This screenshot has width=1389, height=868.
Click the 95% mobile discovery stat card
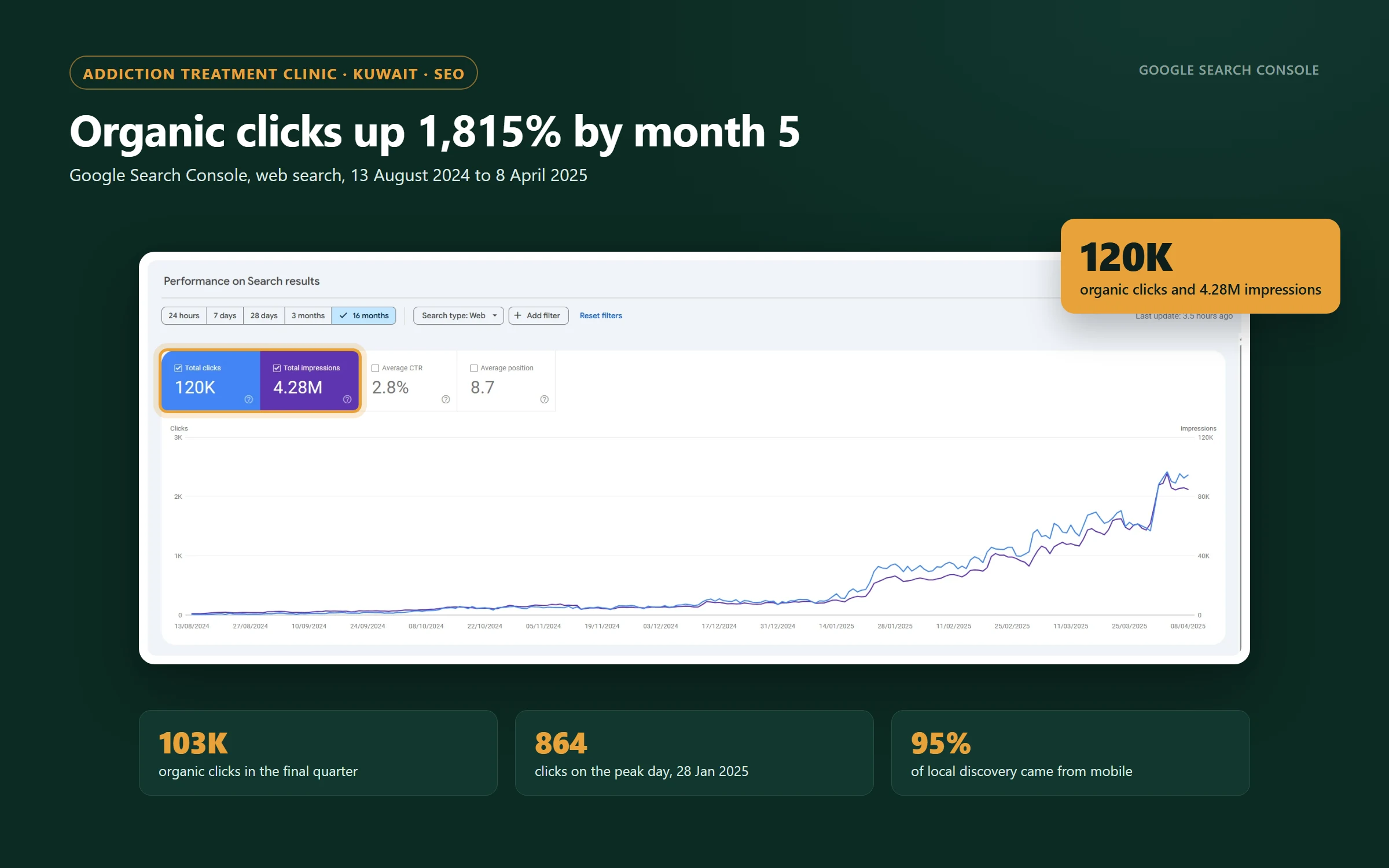tap(1071, 753)
